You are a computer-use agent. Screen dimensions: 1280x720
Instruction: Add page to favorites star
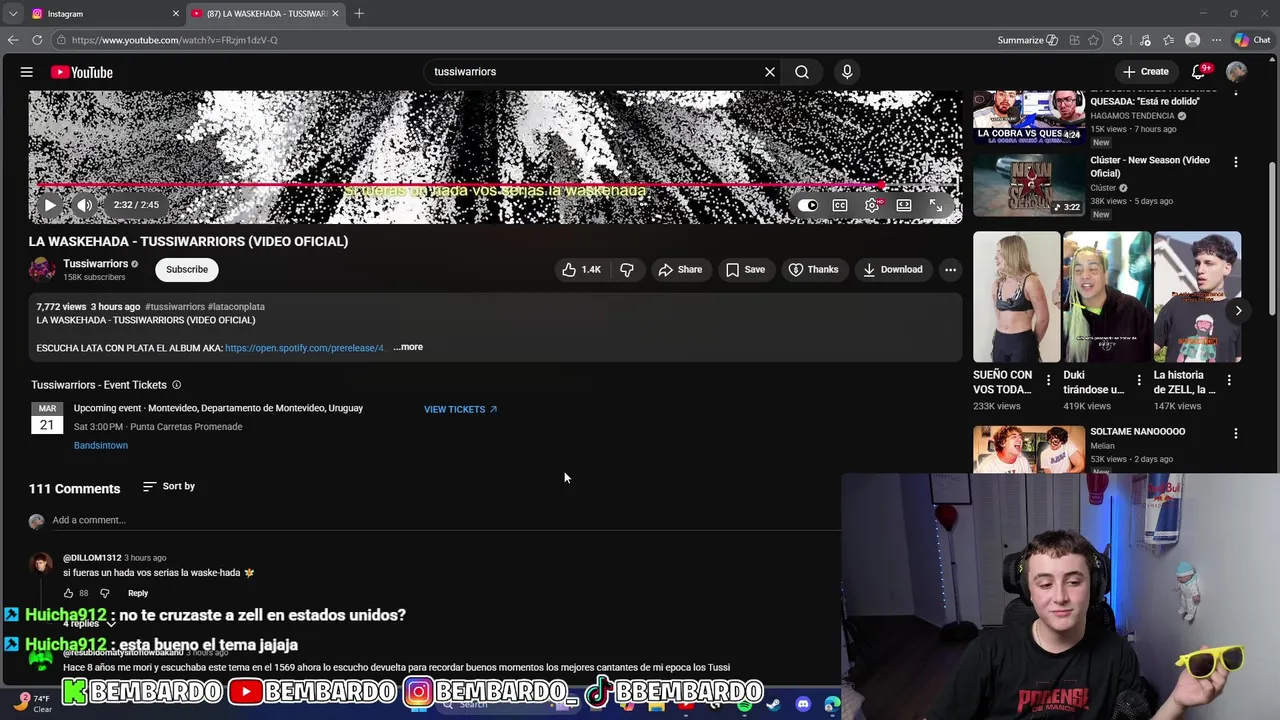1094,40
